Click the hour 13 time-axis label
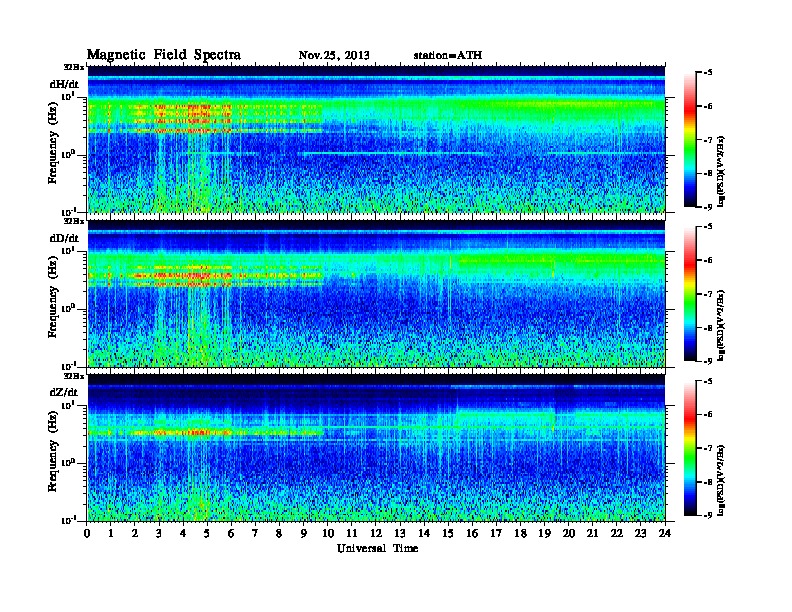 point(400,534)
